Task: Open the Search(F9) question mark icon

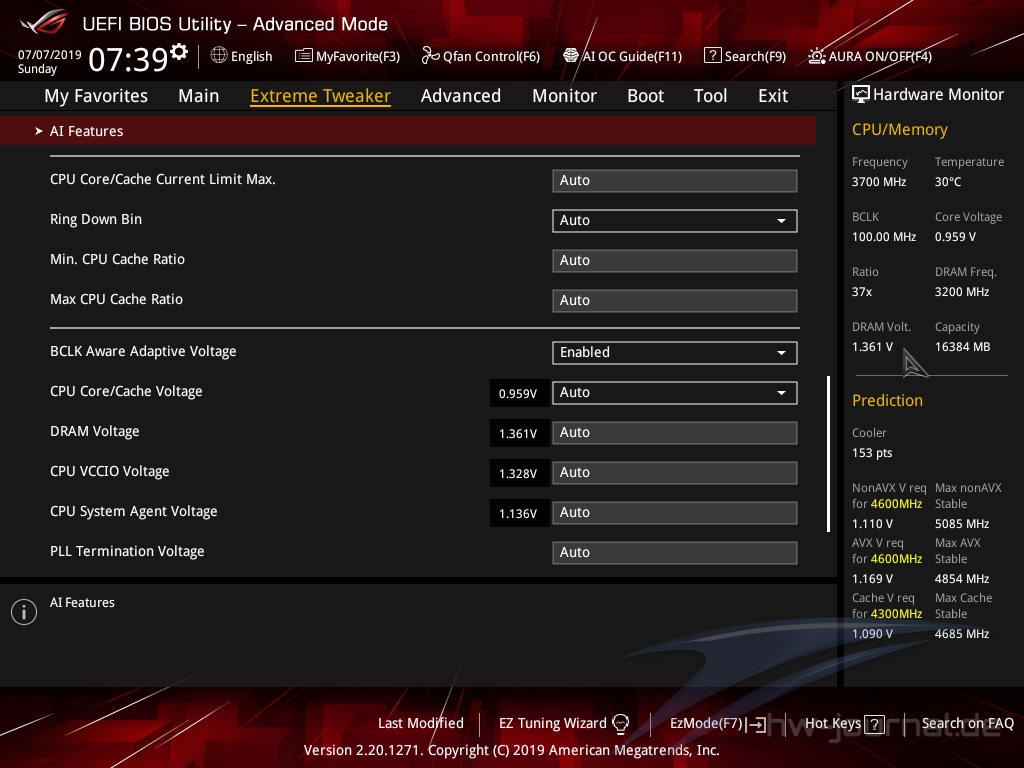Action: coord(712,56)
